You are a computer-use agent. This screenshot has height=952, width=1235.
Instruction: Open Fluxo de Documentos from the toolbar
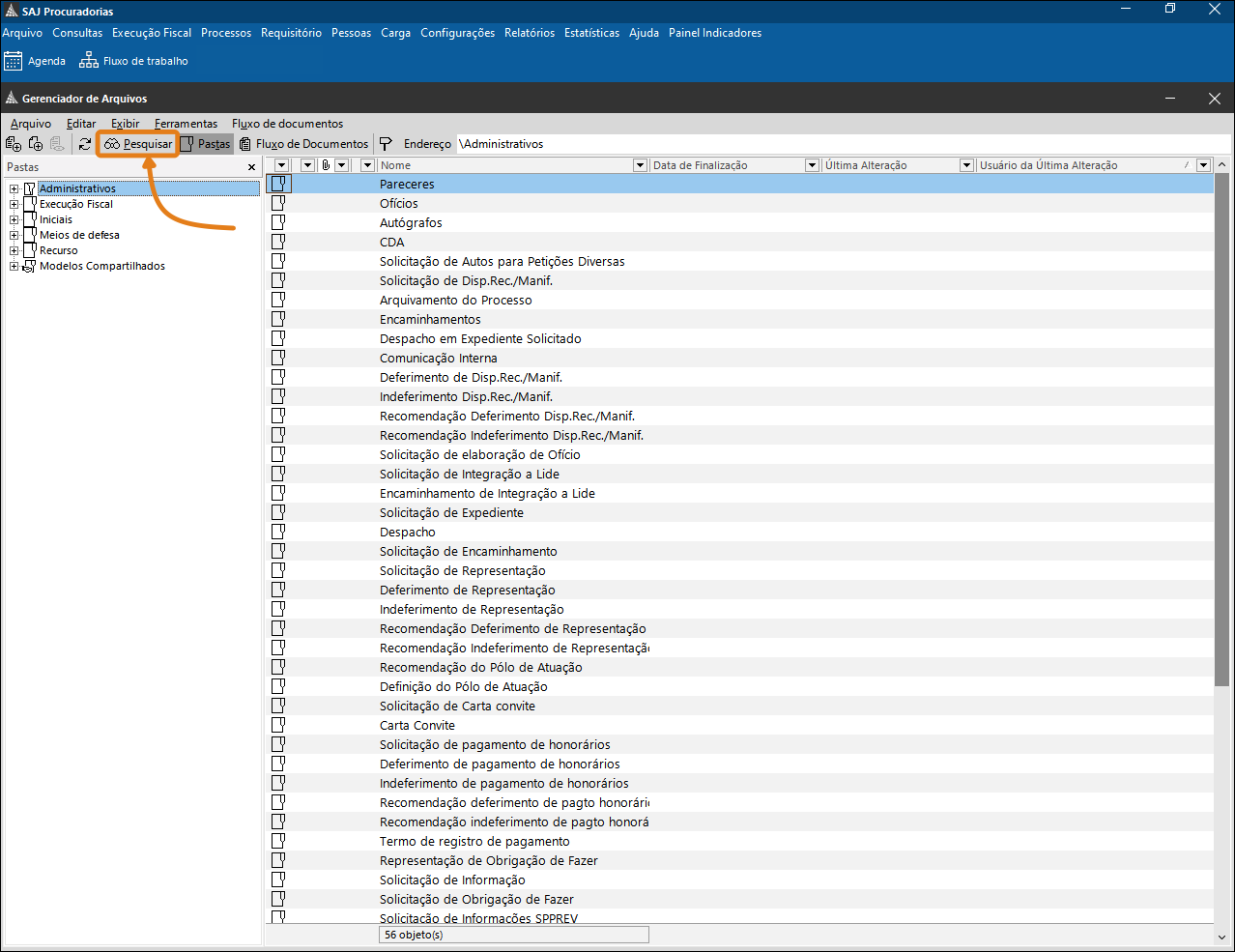click(x=304, y=144)
